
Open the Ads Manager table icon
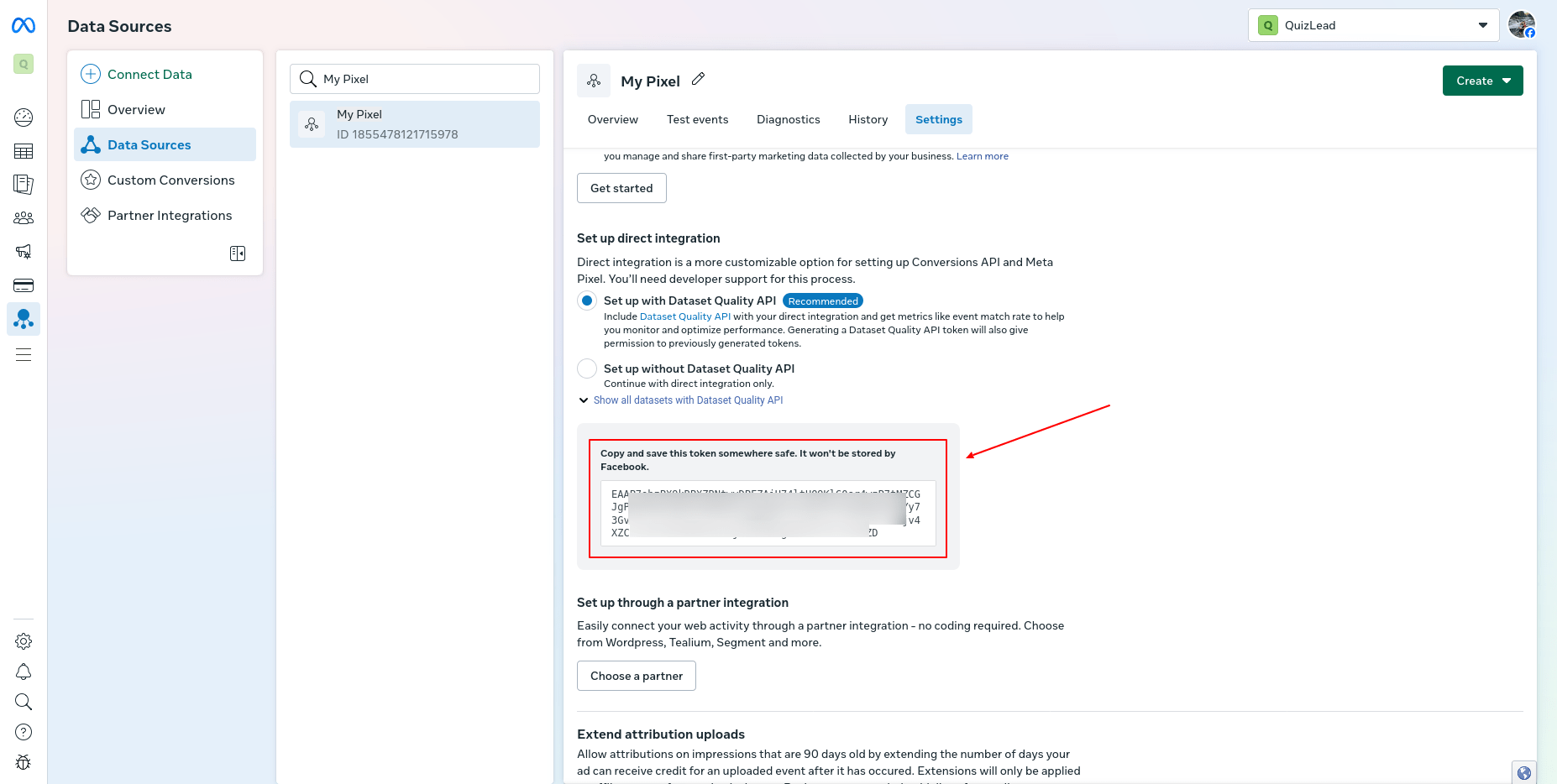[24, 151]
